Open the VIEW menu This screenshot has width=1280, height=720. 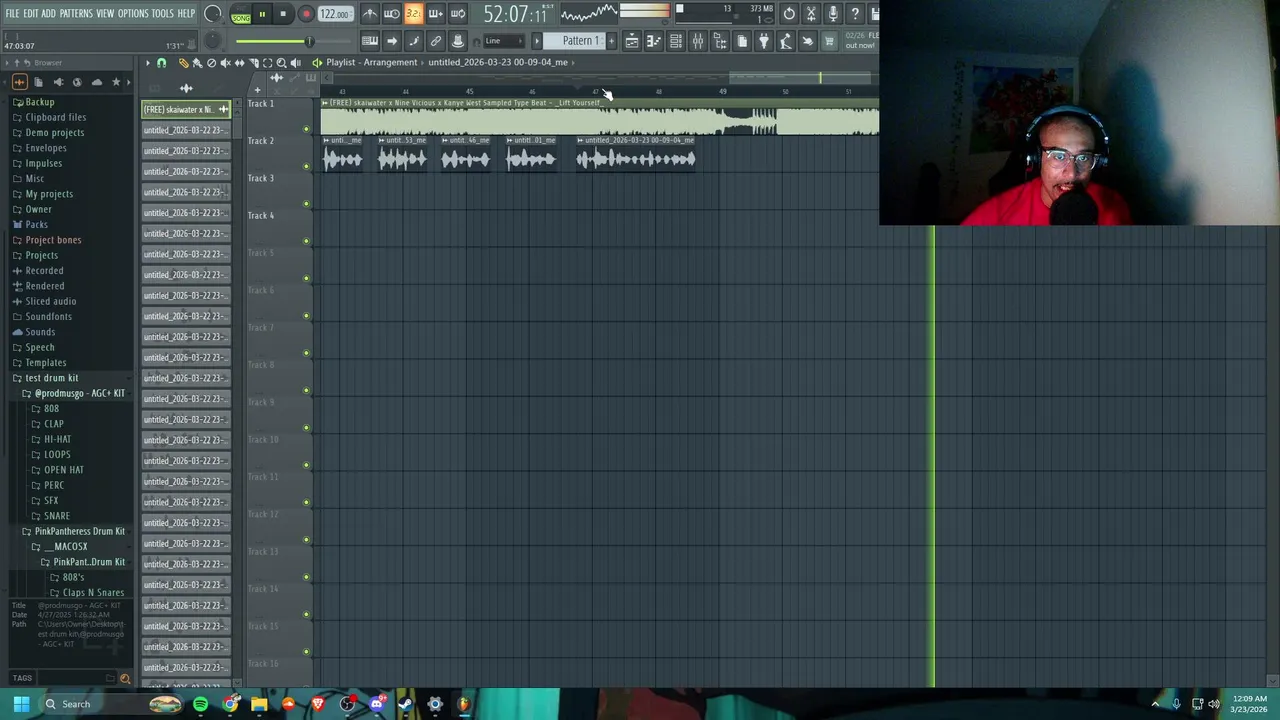(105, 13)
